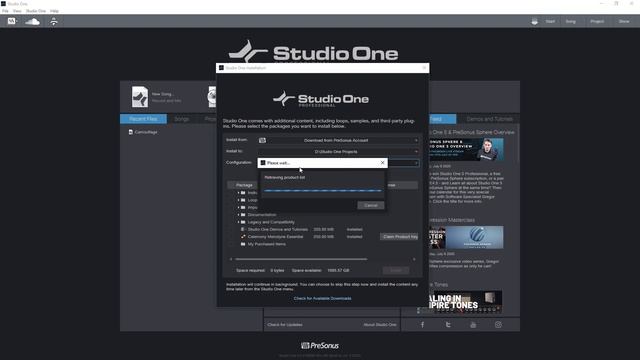Switch to the Recent Files tab
The height and width of the screenshot is (360, 640).
143,119
